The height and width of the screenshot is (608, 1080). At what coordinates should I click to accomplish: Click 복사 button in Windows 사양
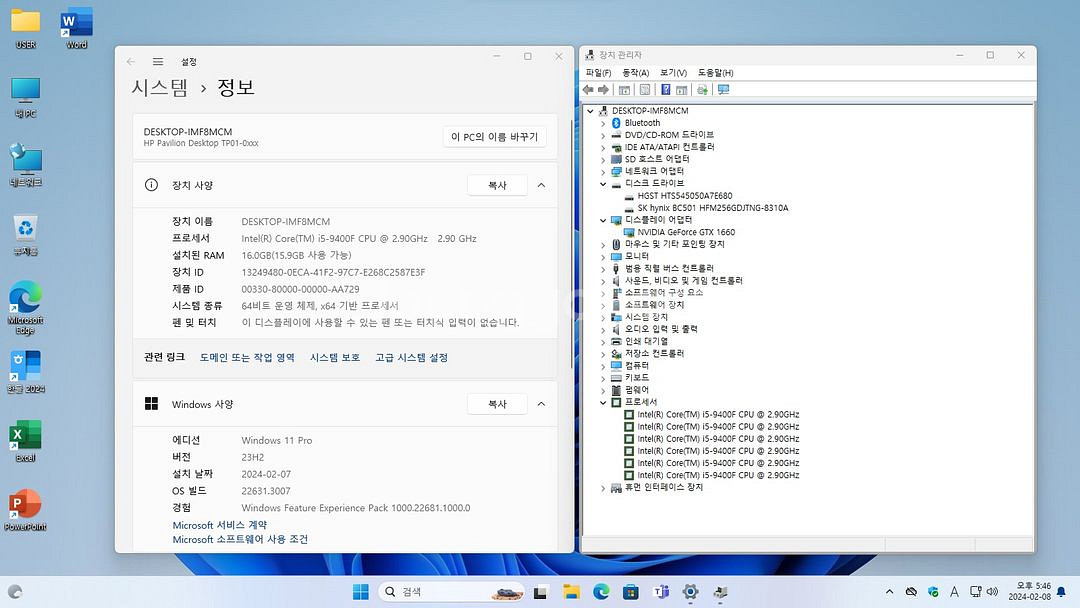[497, 404]
